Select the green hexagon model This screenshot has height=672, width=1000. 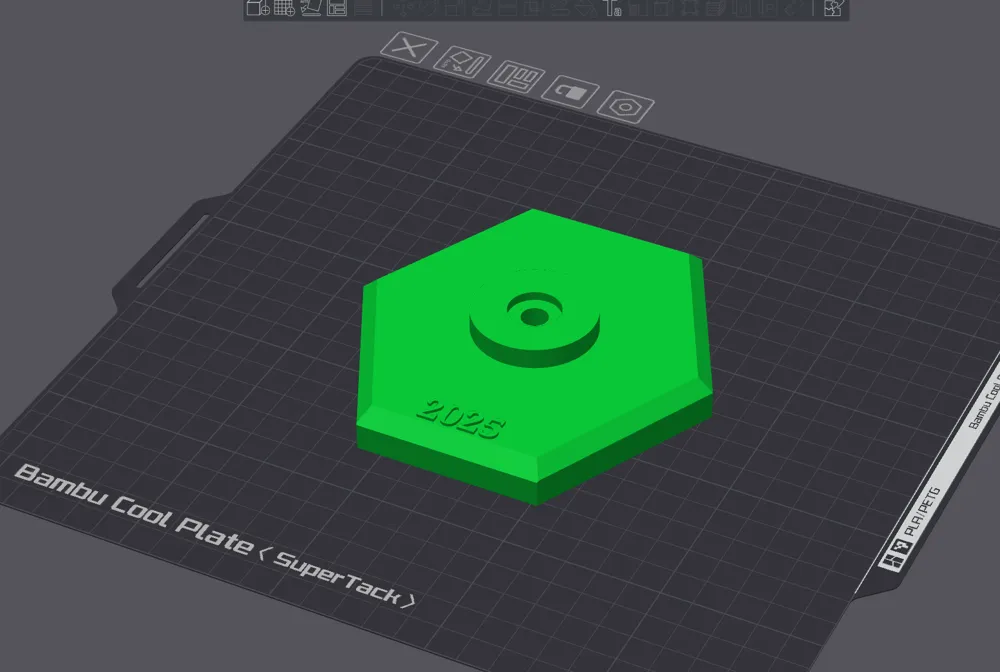tap(534, 357)
